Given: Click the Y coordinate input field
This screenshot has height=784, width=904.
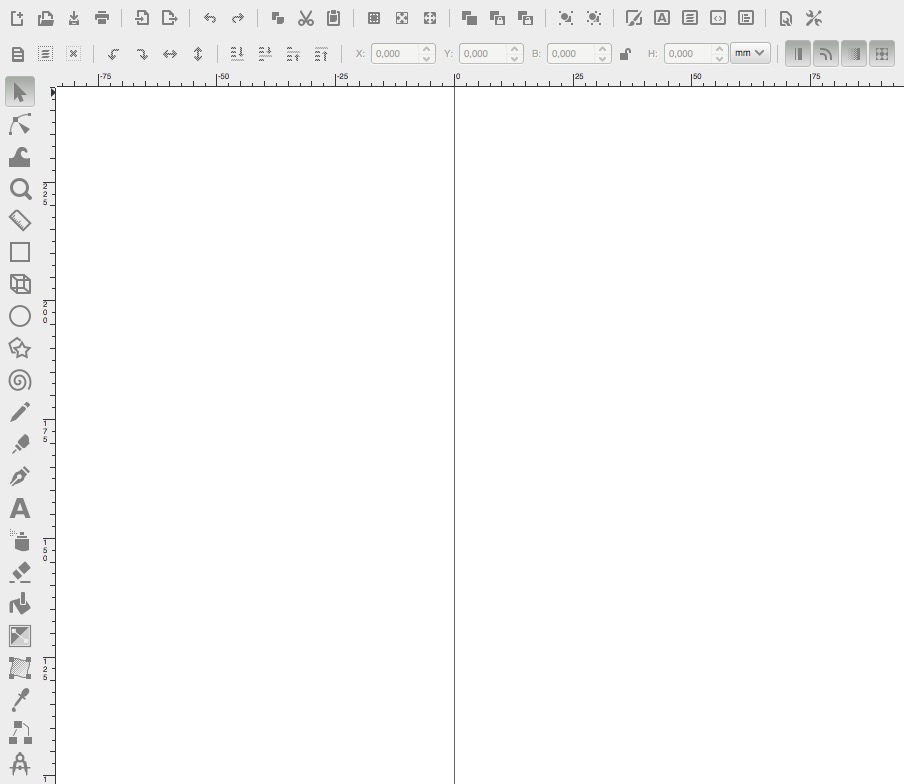Looking at the screenshot, I should pyautogui.click(x=482, y=54).
